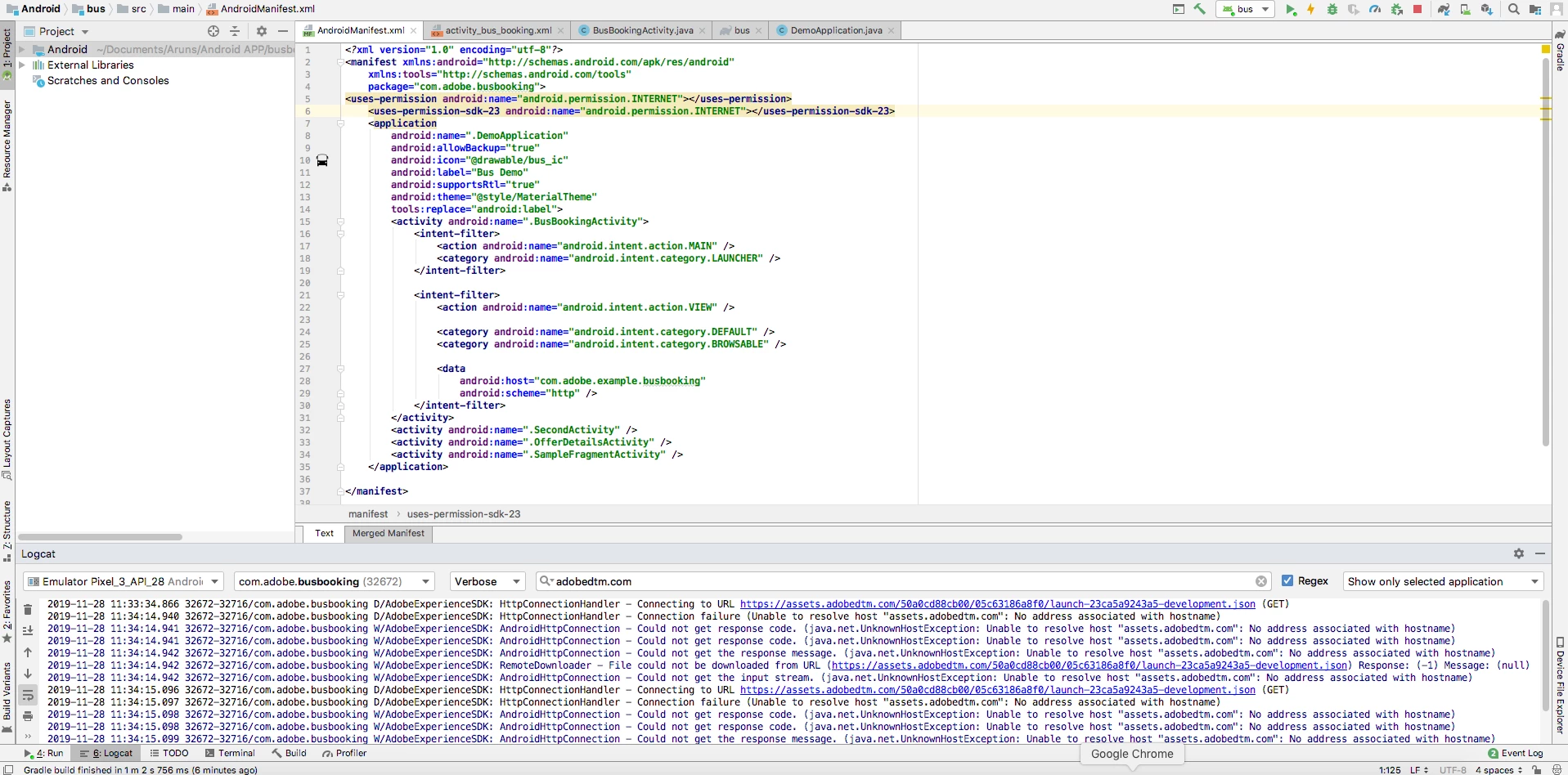This screenshot has width=1568, height=775.
Task: Attach debugger to Android process
Action: [x=1397, y=9]
